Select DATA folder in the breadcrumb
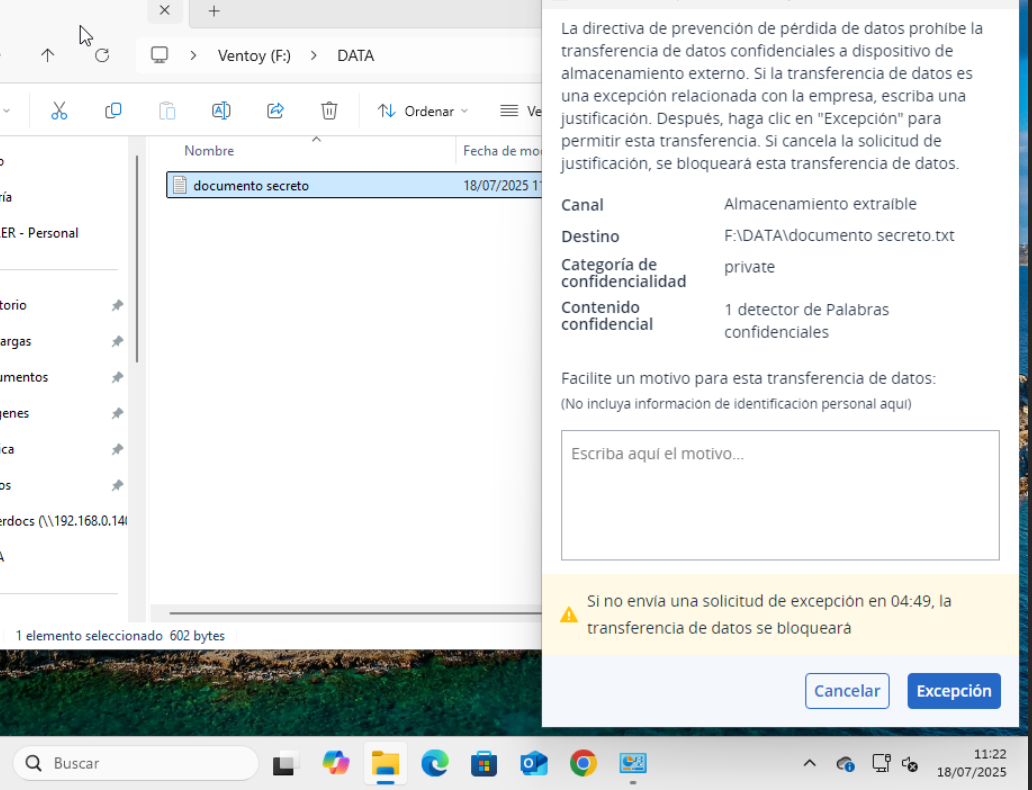 coord(355,55)
